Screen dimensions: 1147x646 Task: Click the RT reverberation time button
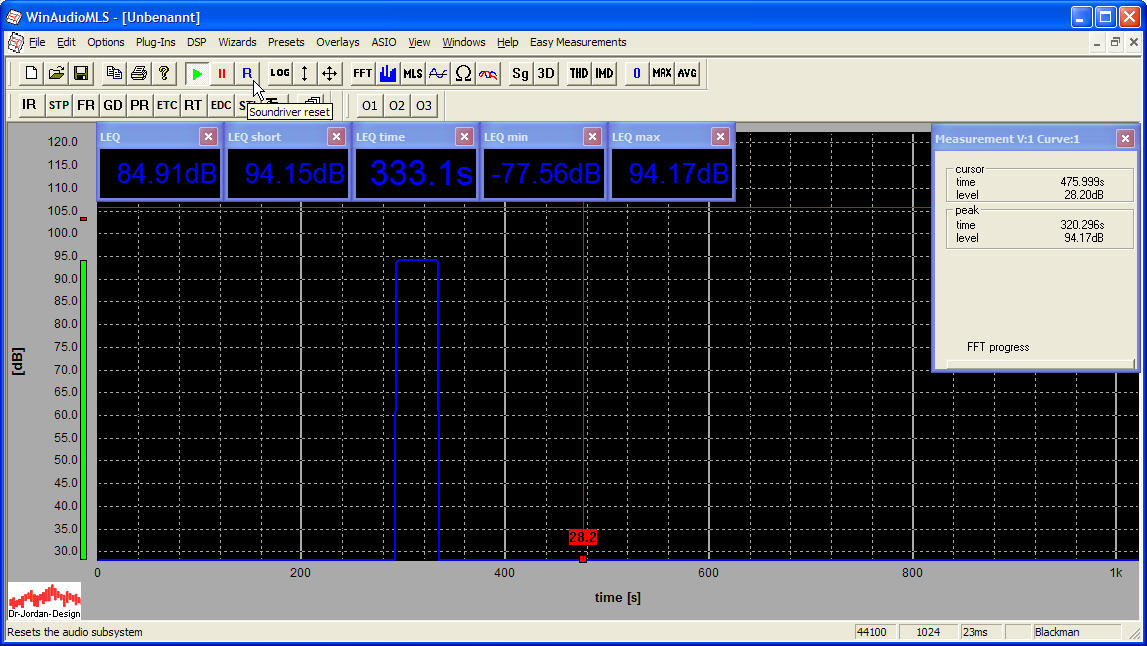[193, 105]
